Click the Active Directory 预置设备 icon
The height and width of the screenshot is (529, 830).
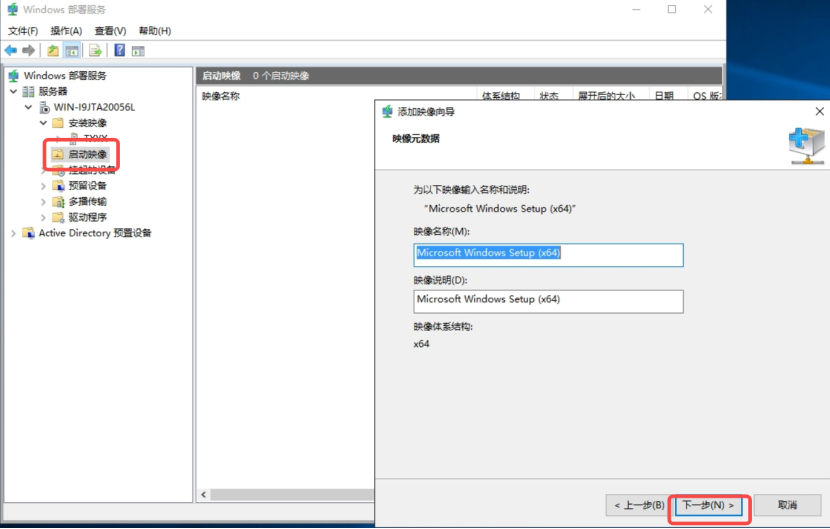click(29, 233)
